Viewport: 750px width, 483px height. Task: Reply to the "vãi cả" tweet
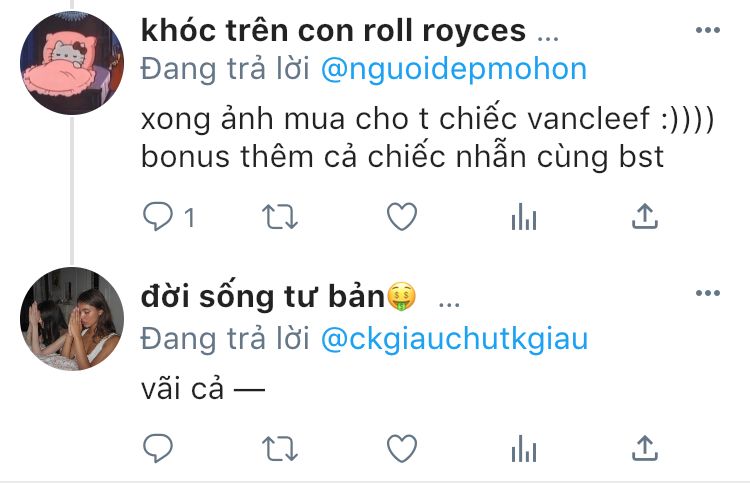[158, 448]
